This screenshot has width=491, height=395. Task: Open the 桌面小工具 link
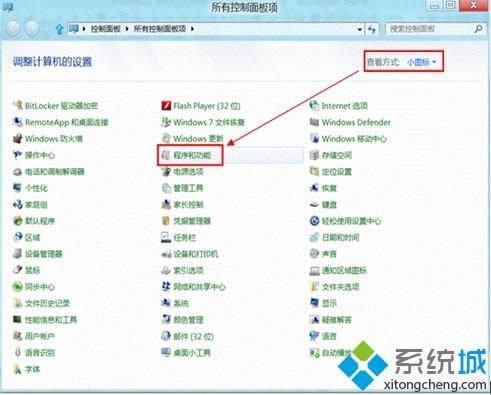192,353
